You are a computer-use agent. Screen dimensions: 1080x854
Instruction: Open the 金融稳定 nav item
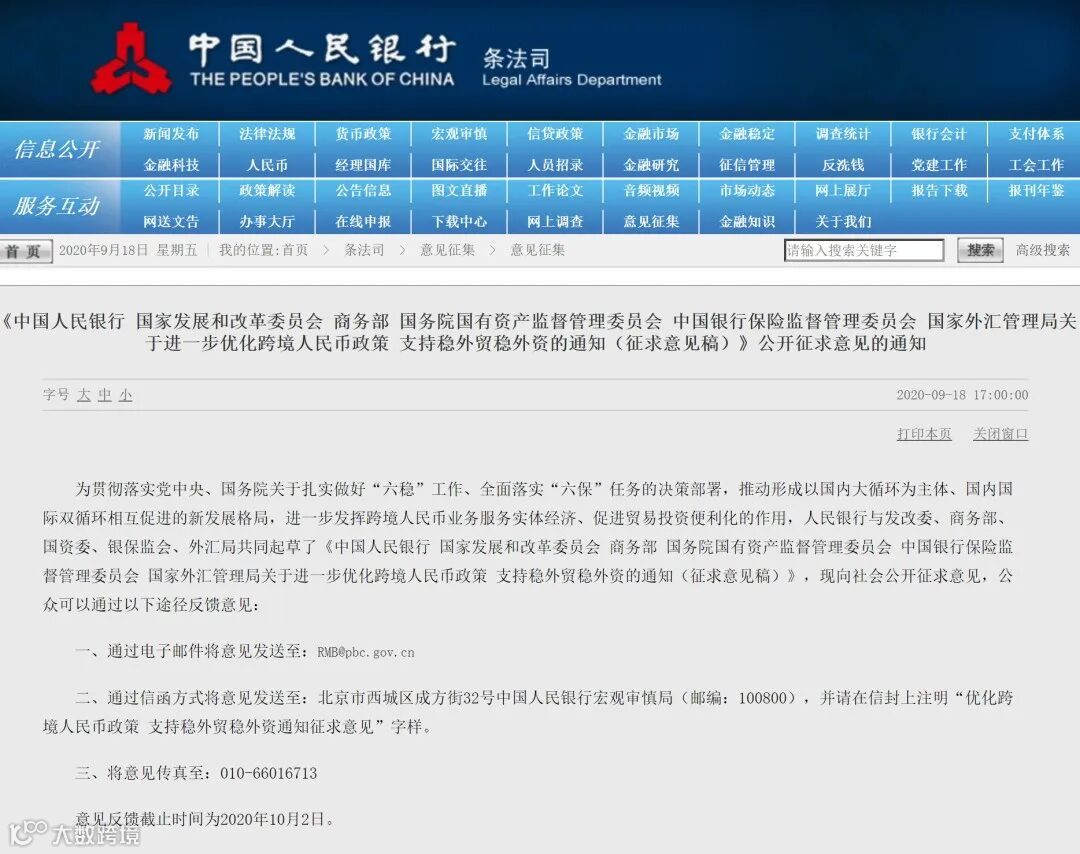[747, 134]
